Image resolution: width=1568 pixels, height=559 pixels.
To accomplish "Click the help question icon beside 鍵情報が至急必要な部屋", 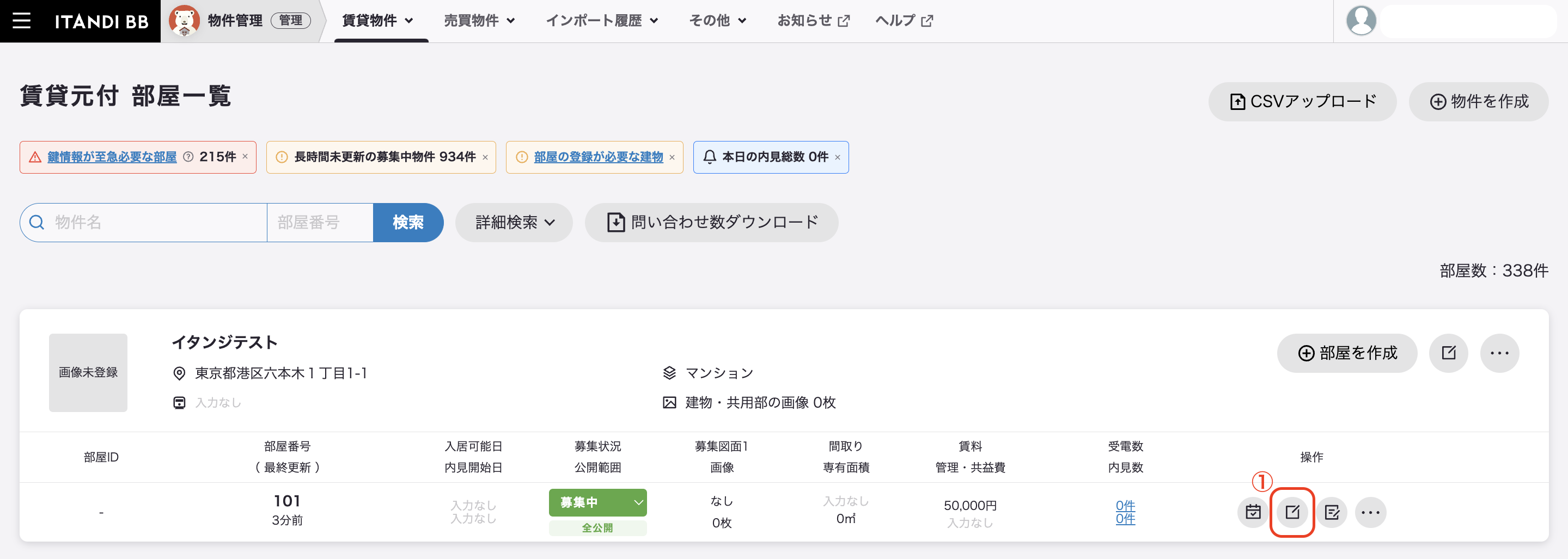I will 188,157.
